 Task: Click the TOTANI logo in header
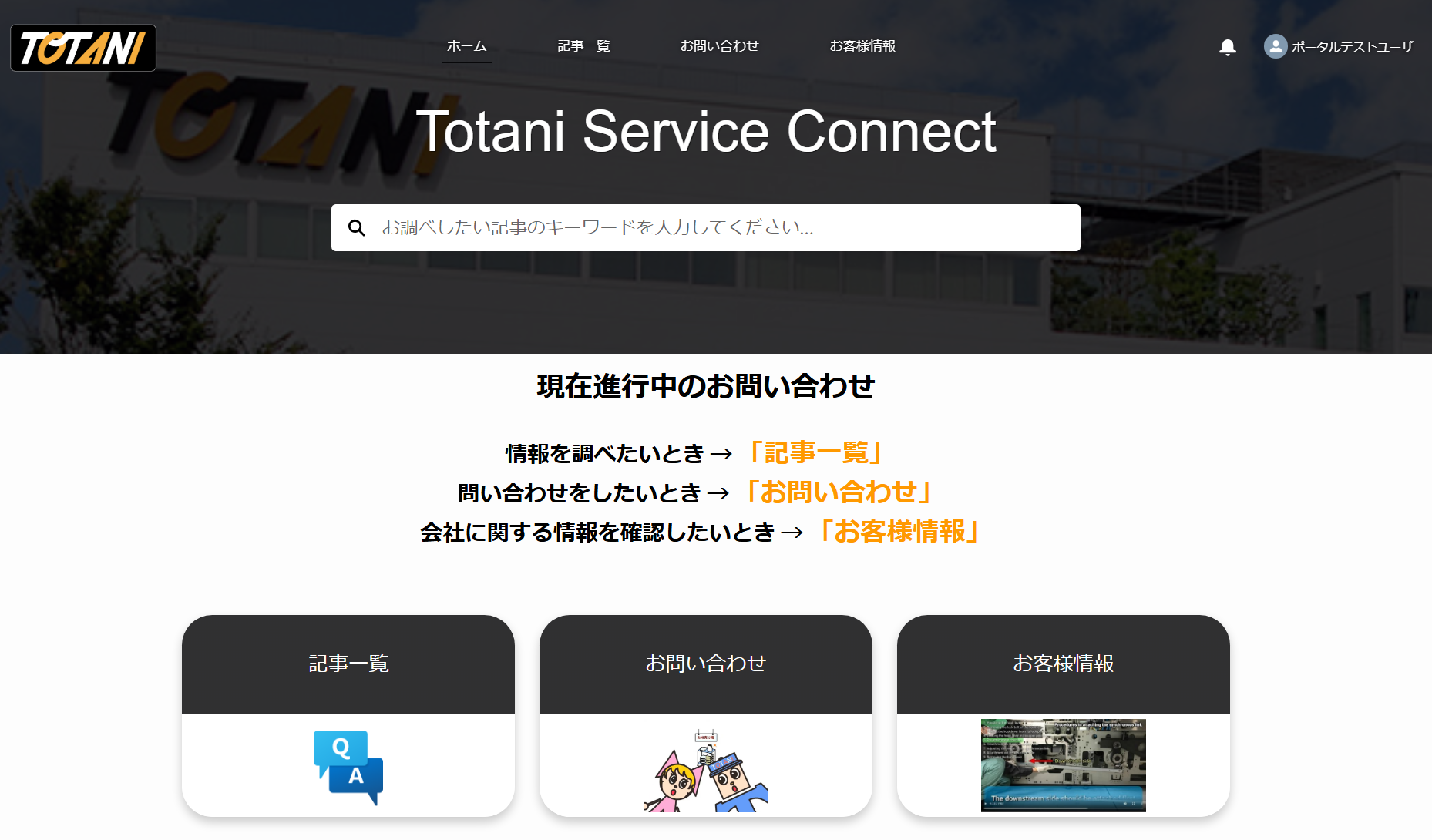(83, 48)
